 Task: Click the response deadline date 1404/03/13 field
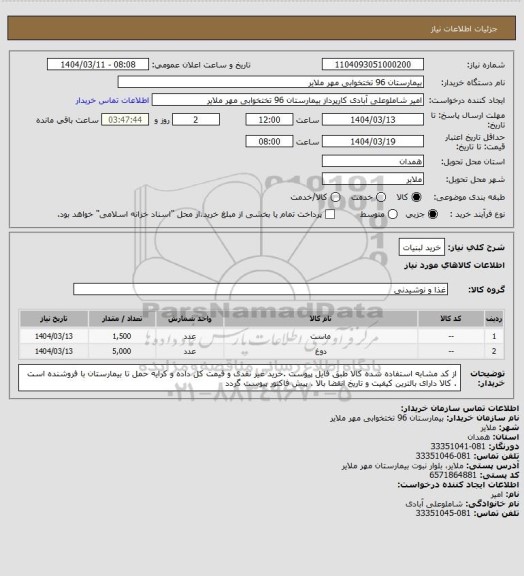pyautogui.click(x=373, y=120)
